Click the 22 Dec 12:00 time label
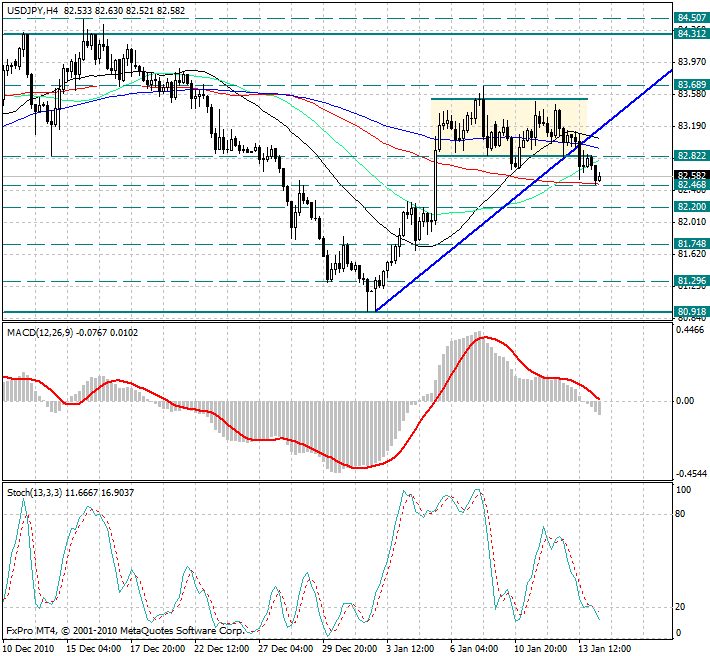This screenshot has width=710, height=656. (222, 649)
